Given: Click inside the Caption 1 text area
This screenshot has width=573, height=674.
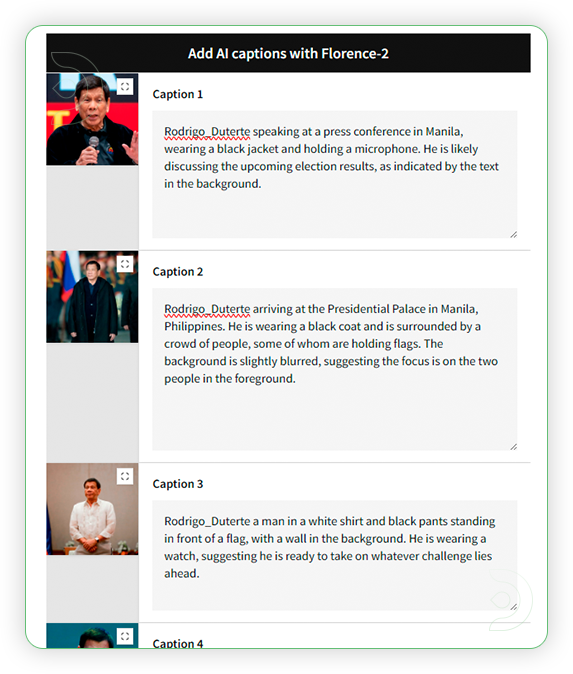Looking at the screenshot, I should click(x=334, y=174).
